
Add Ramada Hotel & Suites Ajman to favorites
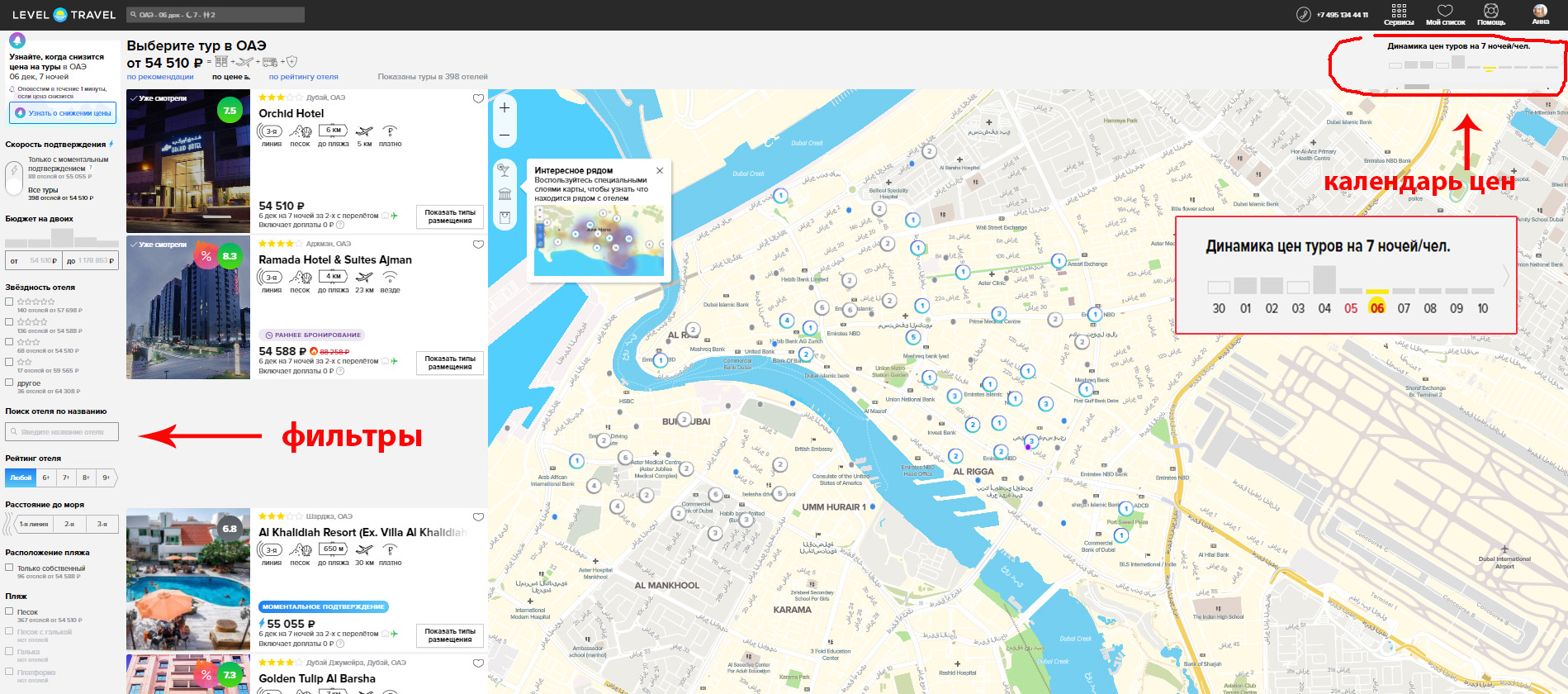[478, 245]
